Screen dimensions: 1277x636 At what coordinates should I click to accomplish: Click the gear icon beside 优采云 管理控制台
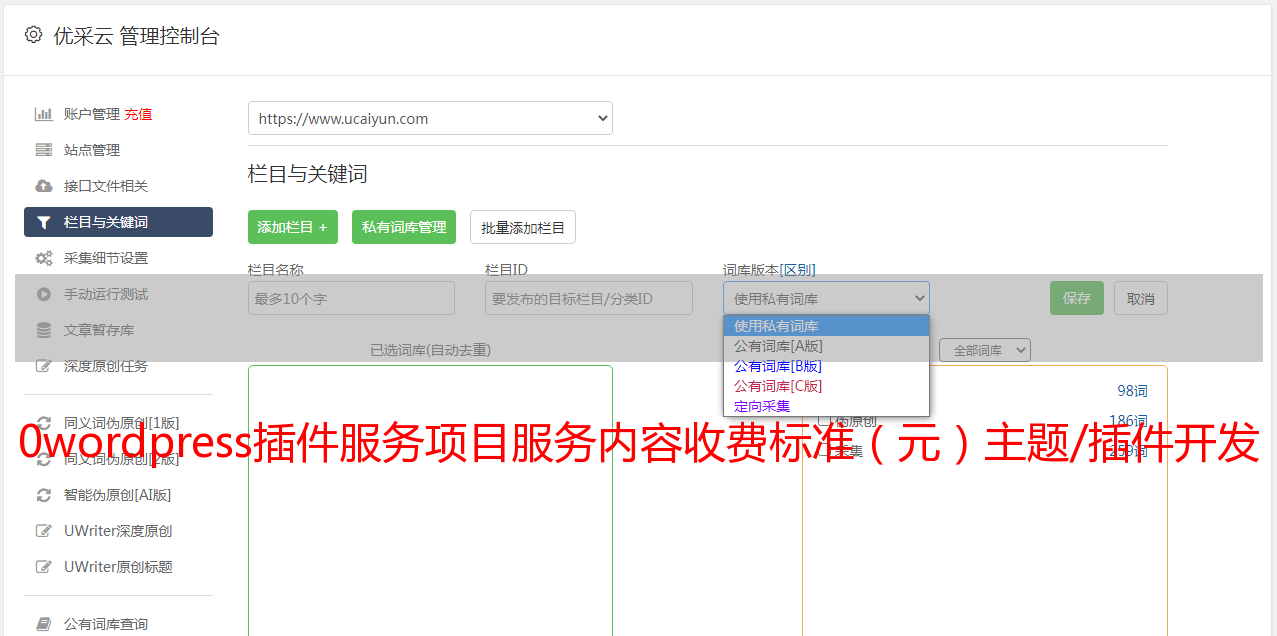coord(33,35)
